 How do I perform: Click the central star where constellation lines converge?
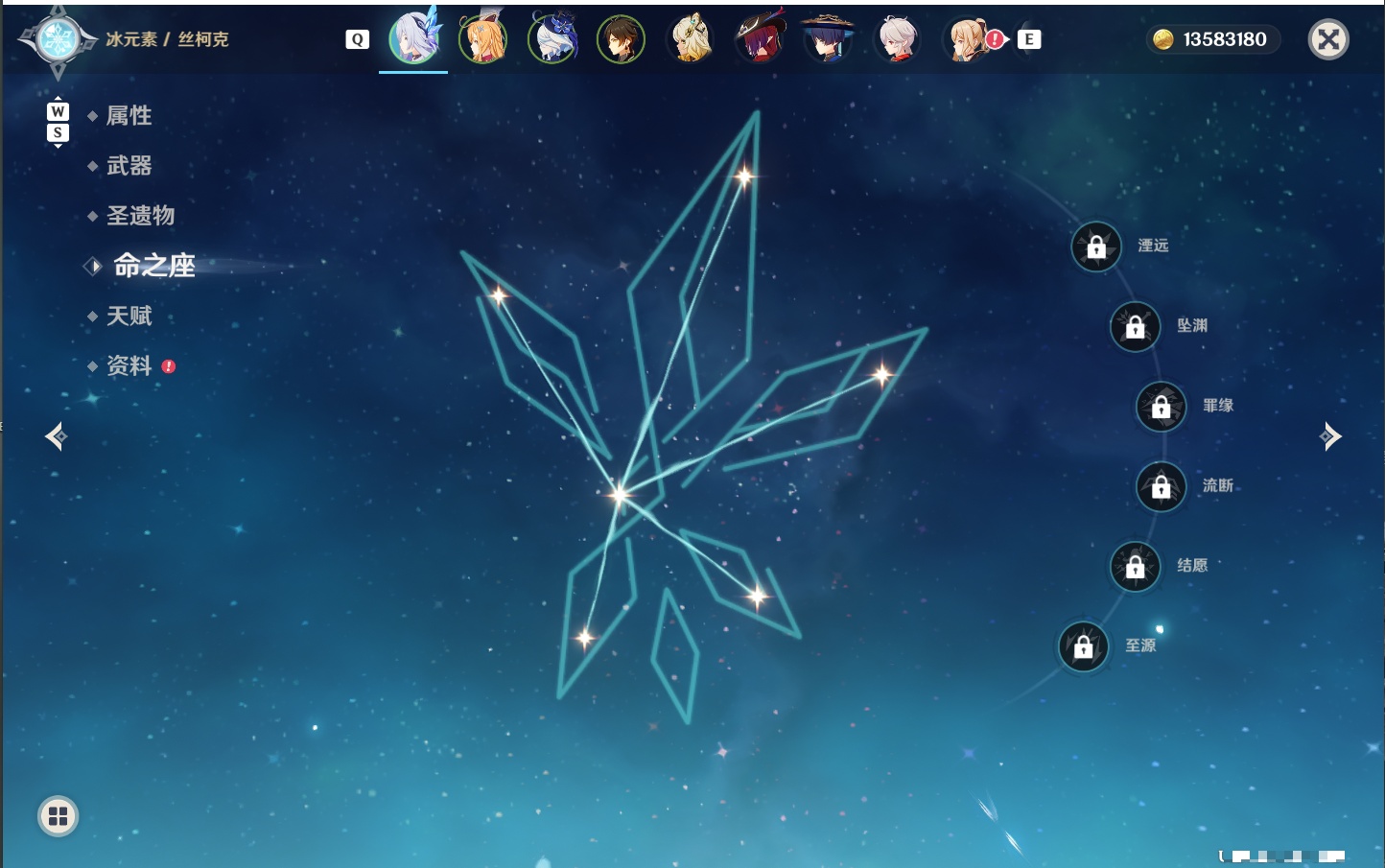(x=620, y=494)
